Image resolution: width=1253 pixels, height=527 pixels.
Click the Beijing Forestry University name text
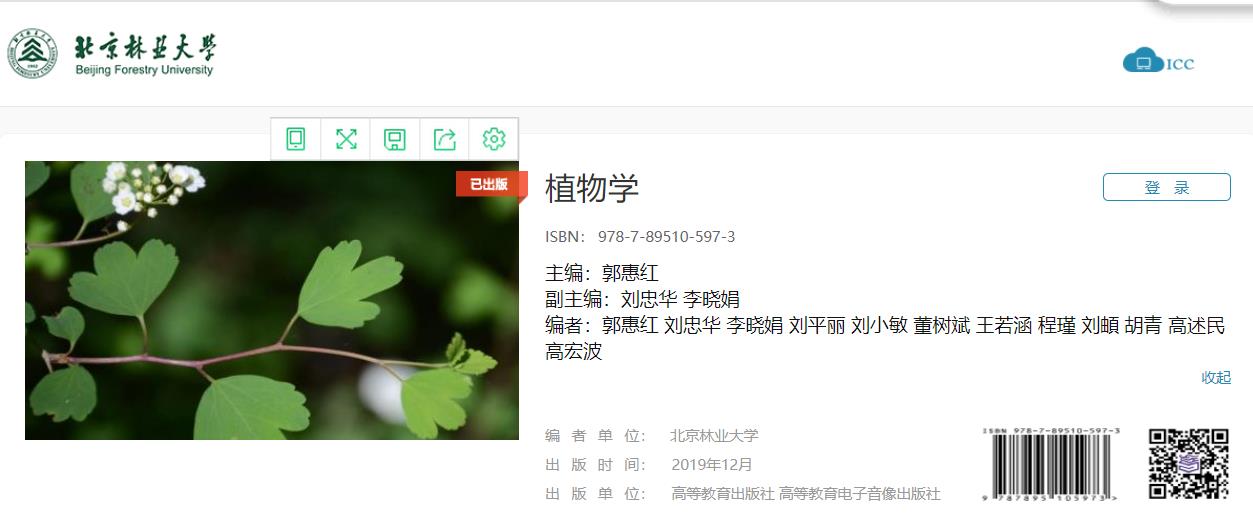pos(144,55)
